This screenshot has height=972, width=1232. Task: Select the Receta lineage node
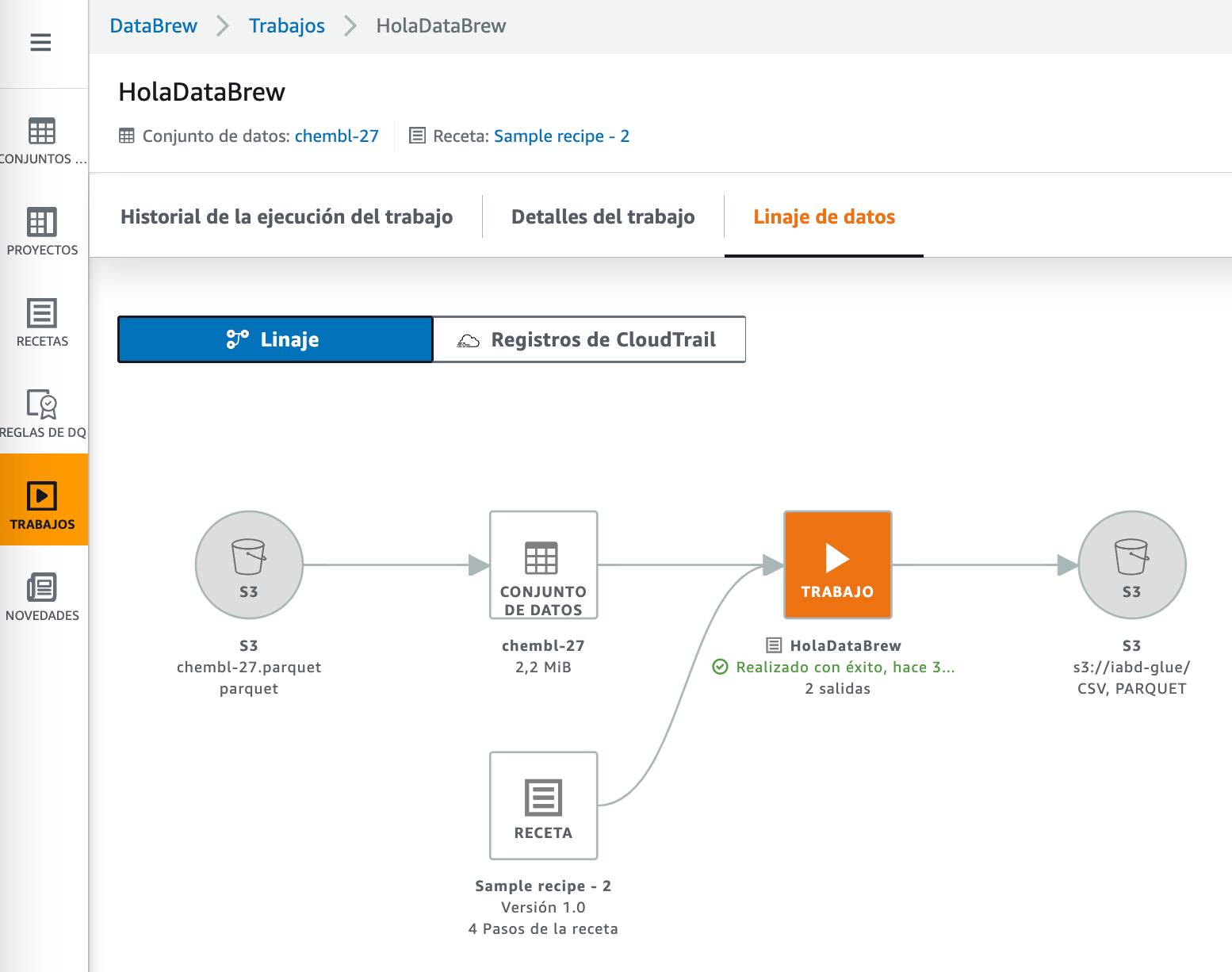(543, 806)
